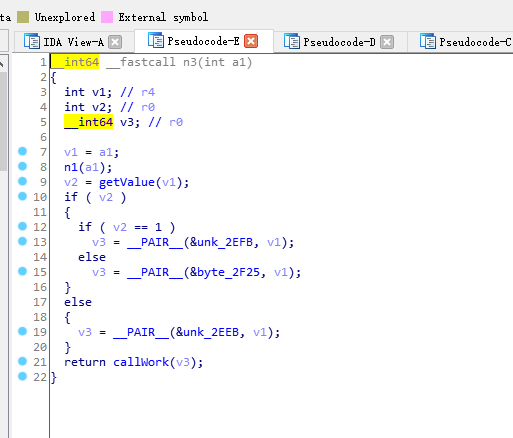
Task: Click the __PAIR__ macro on line 13
Action: 155,242
